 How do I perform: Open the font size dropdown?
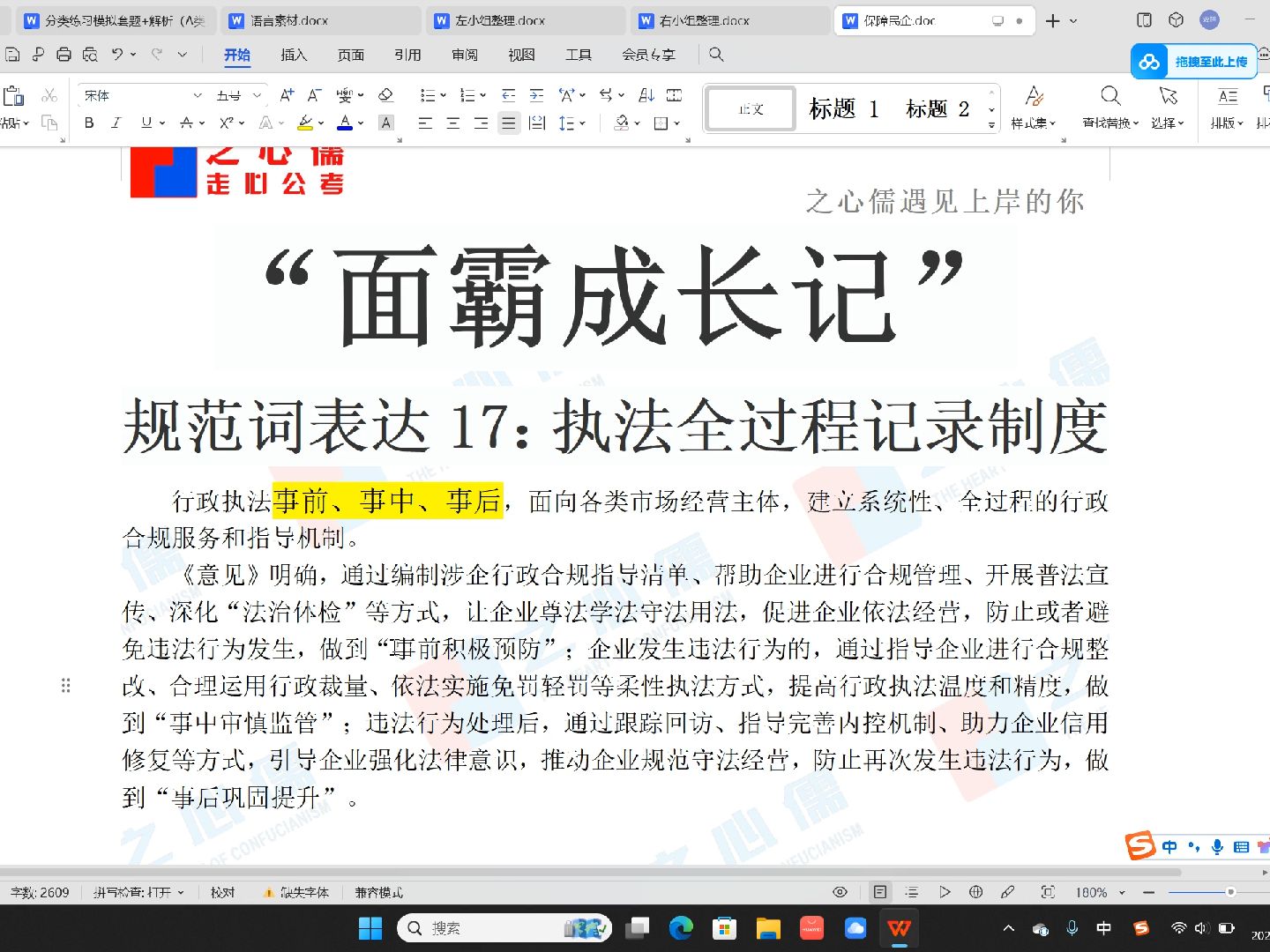255,94
